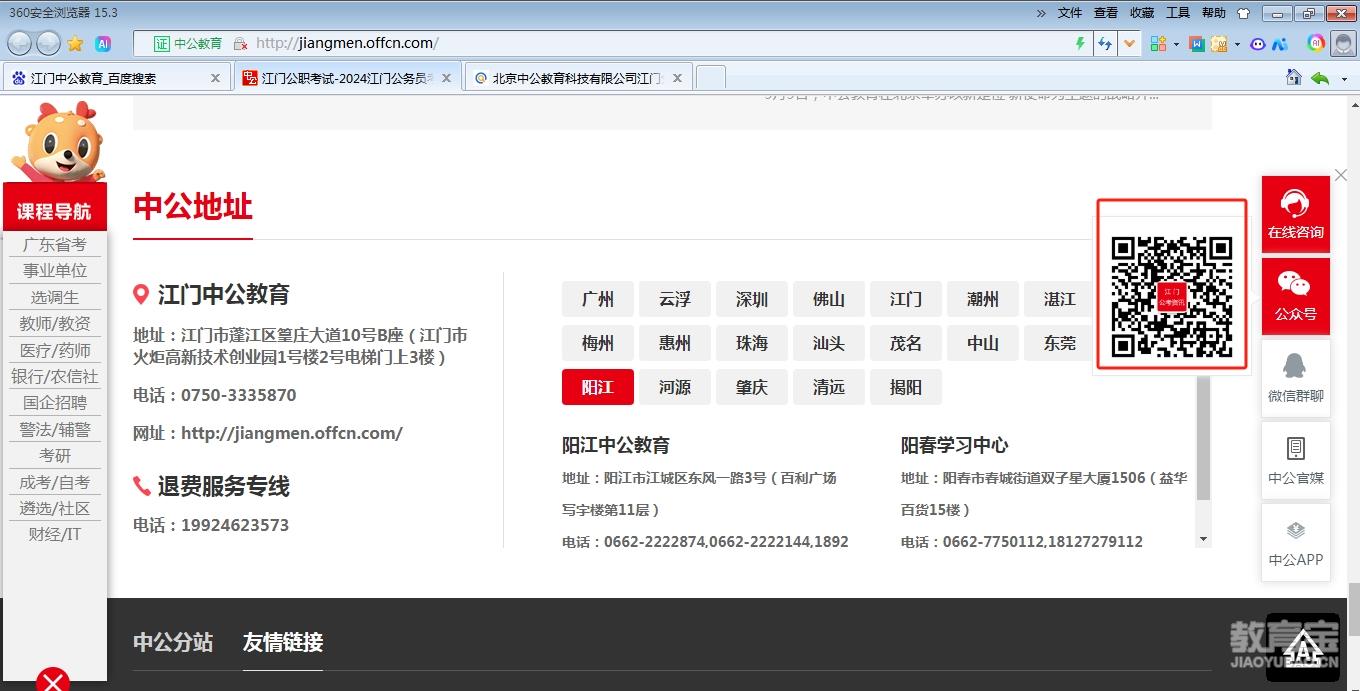Click the padlock security icon before the URL
This screenshot has height=691, width=1360.
pyautogui.click(x=240, y=44)
